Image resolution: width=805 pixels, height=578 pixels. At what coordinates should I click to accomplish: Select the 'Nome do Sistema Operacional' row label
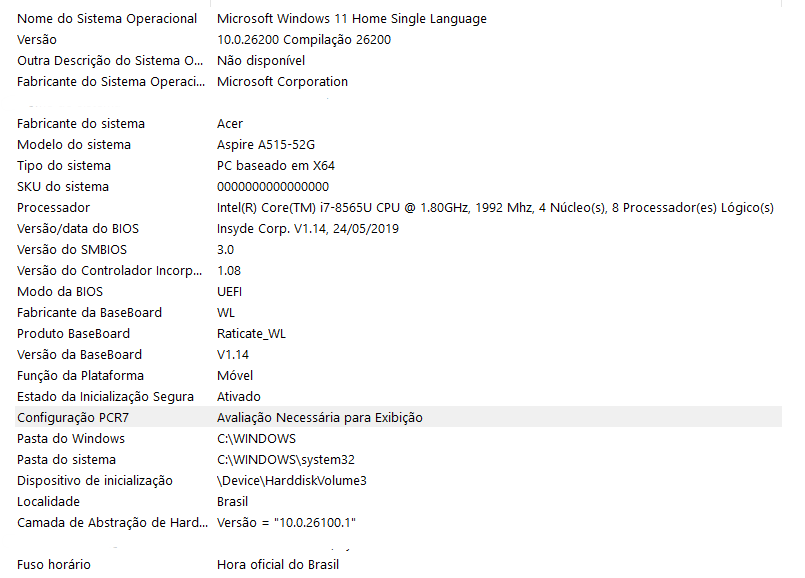coord(107,19)
